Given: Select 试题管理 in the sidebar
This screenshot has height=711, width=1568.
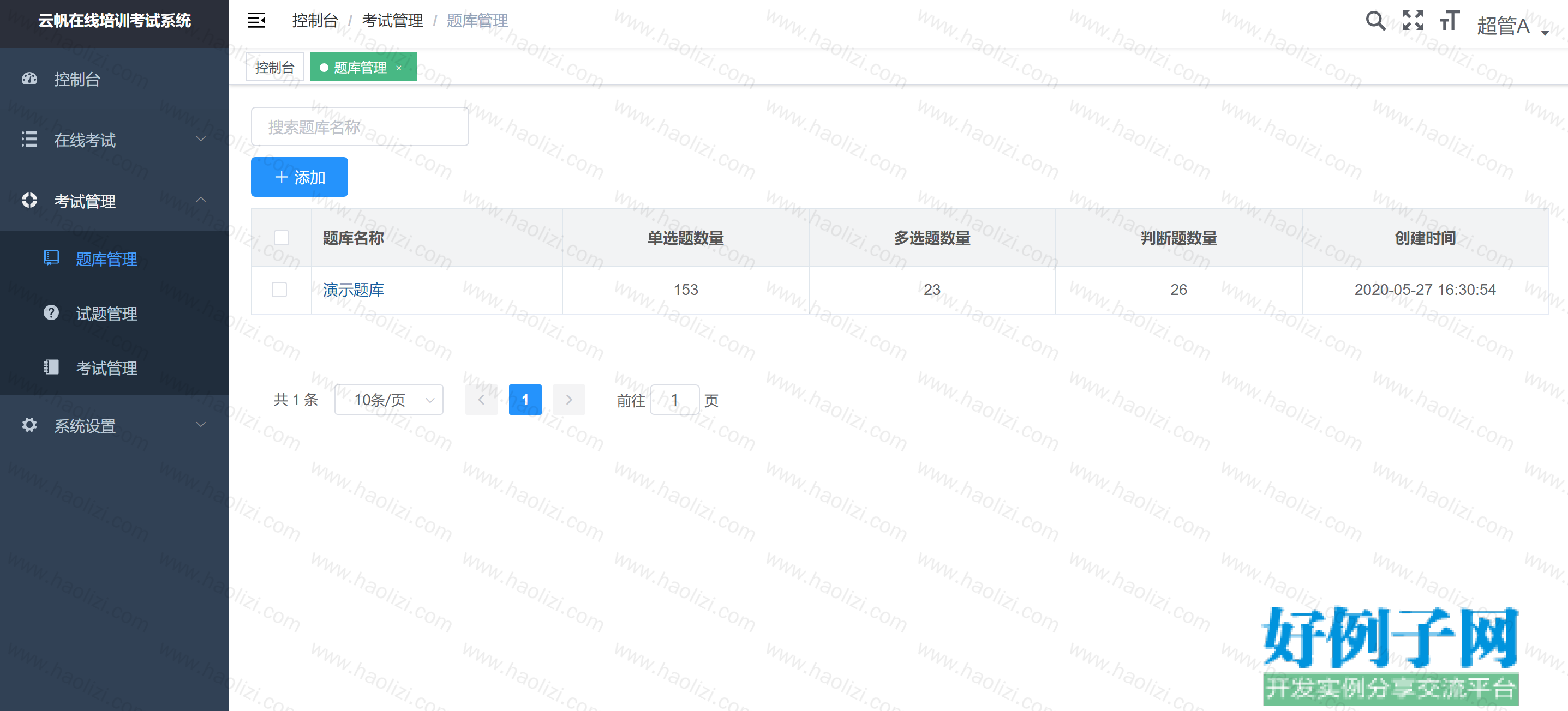Looking at the screenshot, I should pyautogui.click(x=115, y=313).
